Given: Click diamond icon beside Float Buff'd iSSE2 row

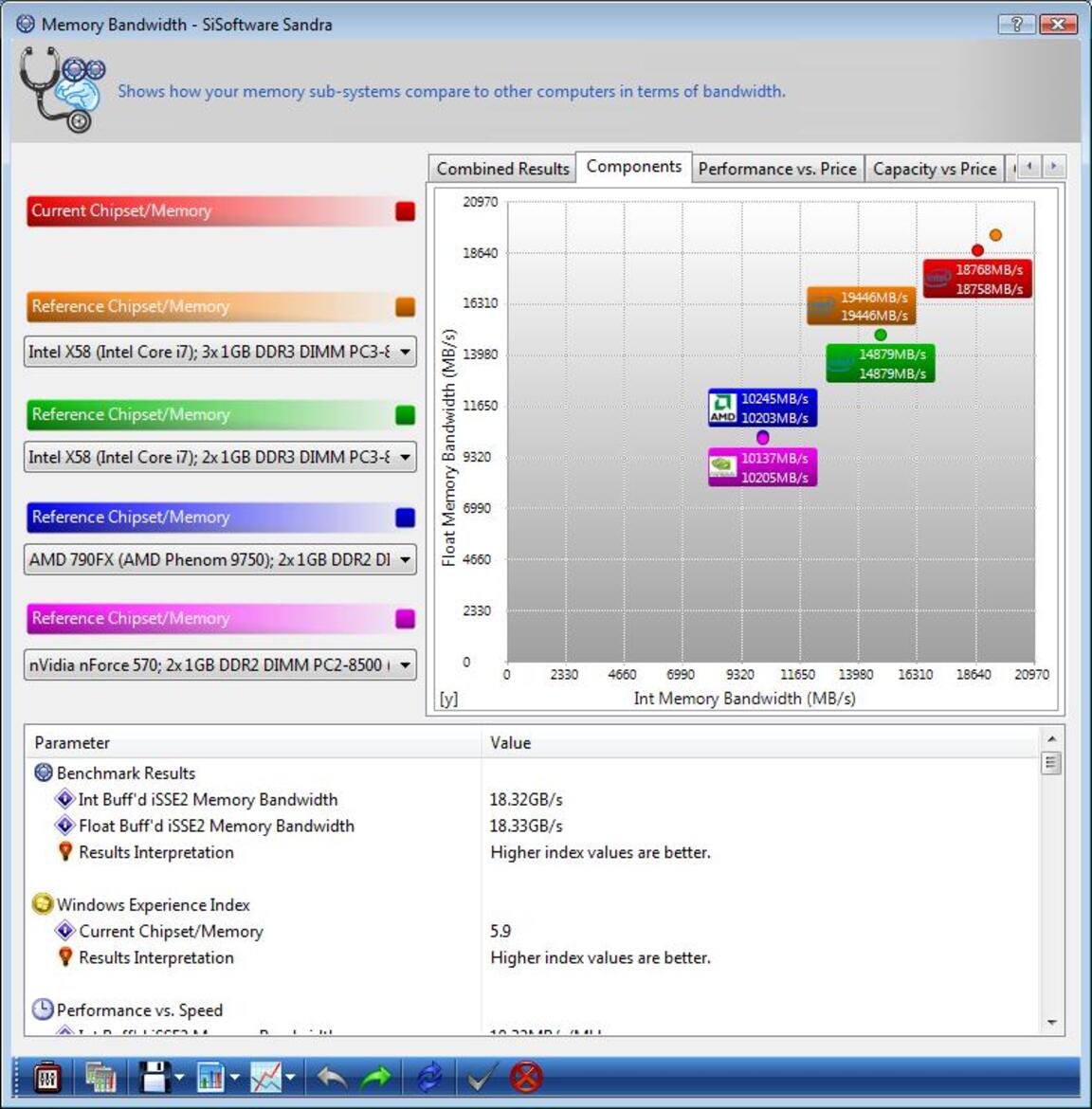Looking at the screenshot, I should point(65,826).
